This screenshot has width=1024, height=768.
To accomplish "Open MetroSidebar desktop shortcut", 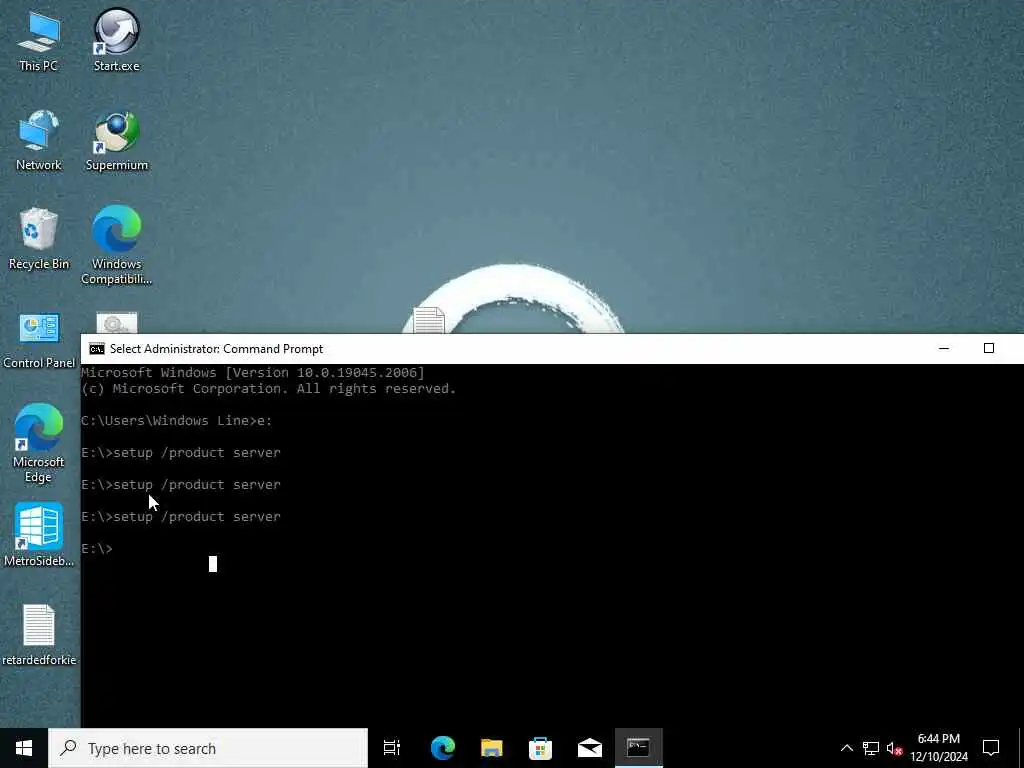I will click(39, 534).
